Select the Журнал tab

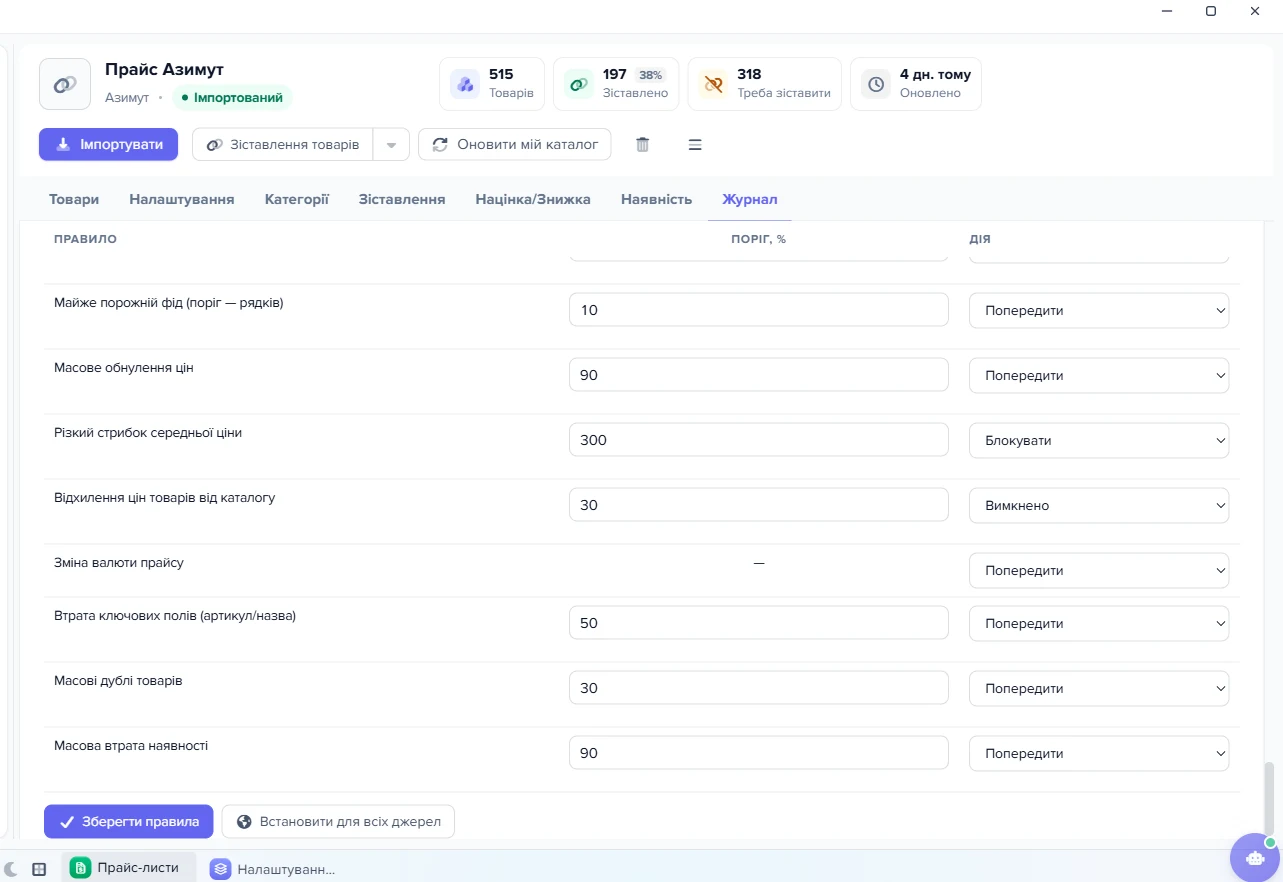tap(750, 199)
